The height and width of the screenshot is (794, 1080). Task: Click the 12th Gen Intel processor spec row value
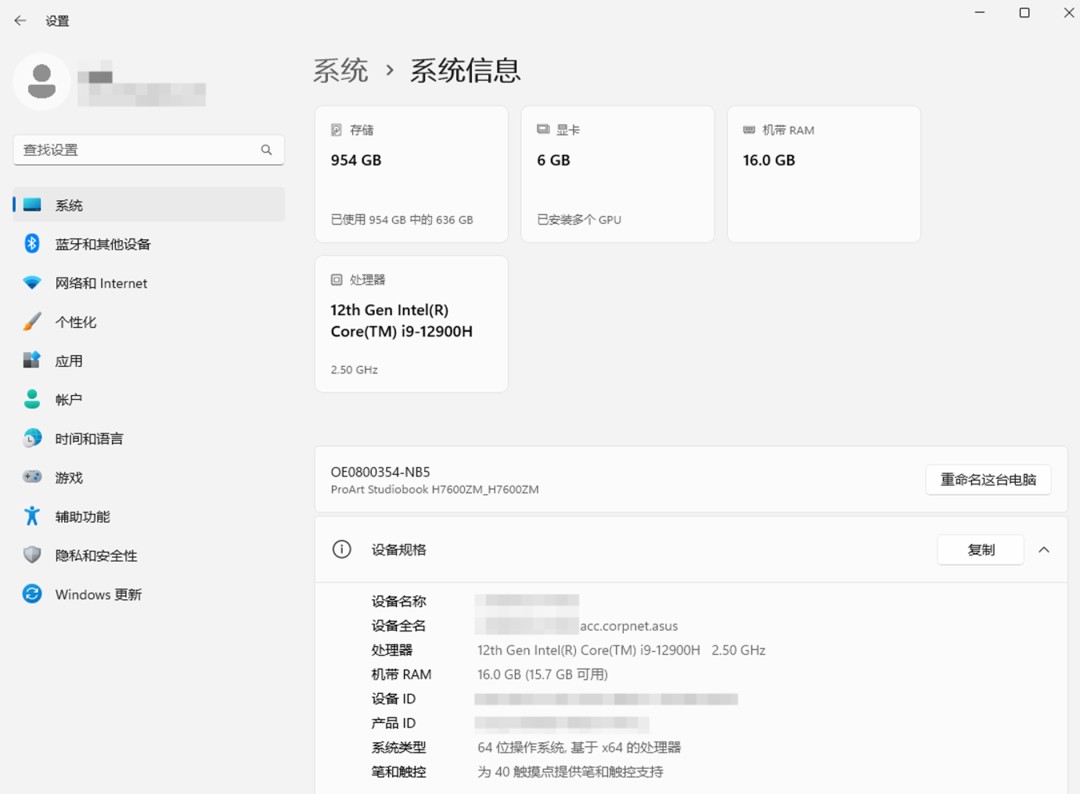pyautogui.click(x=621, y=650)
